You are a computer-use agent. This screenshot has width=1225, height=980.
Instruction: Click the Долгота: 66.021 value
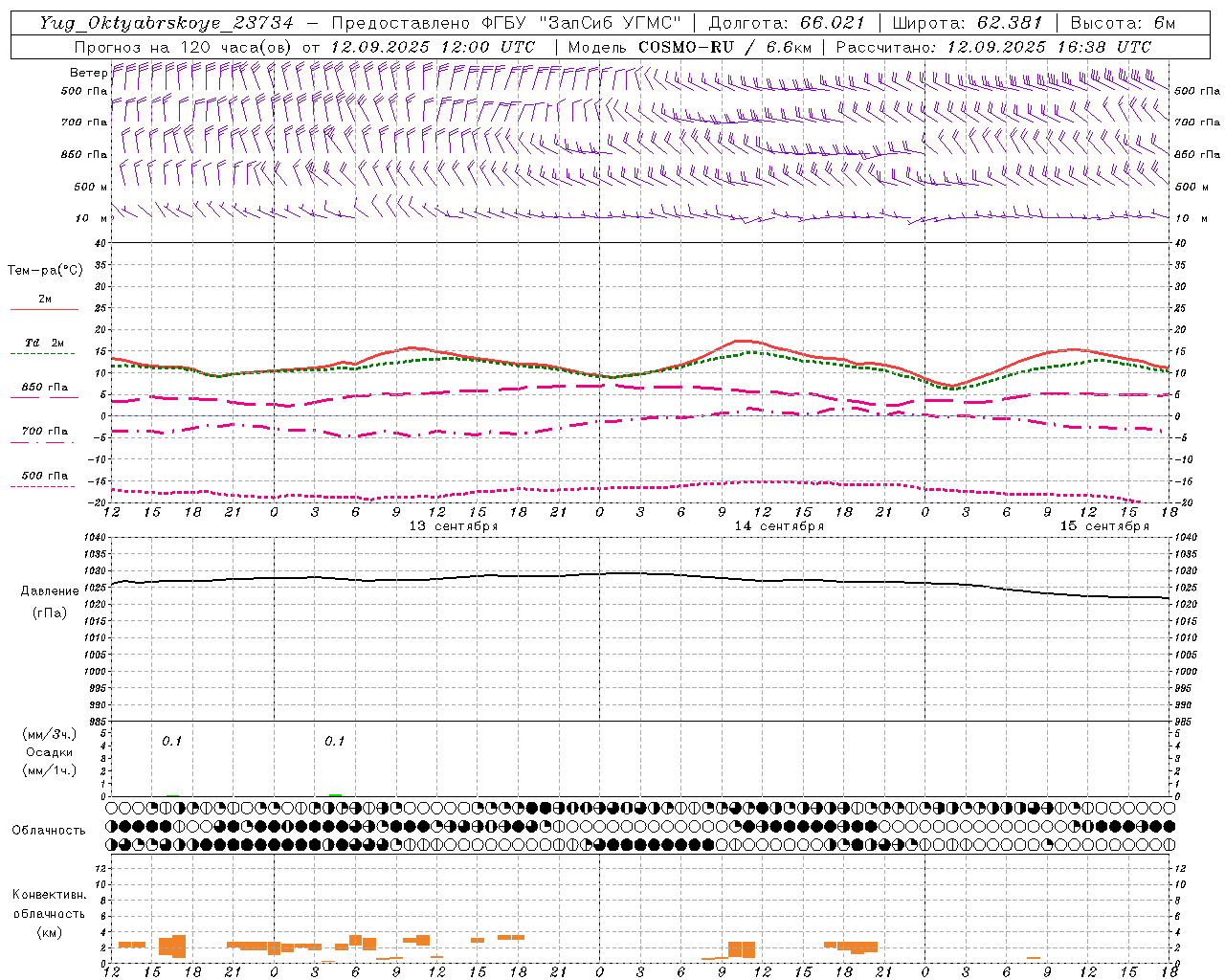coord(787,23)
